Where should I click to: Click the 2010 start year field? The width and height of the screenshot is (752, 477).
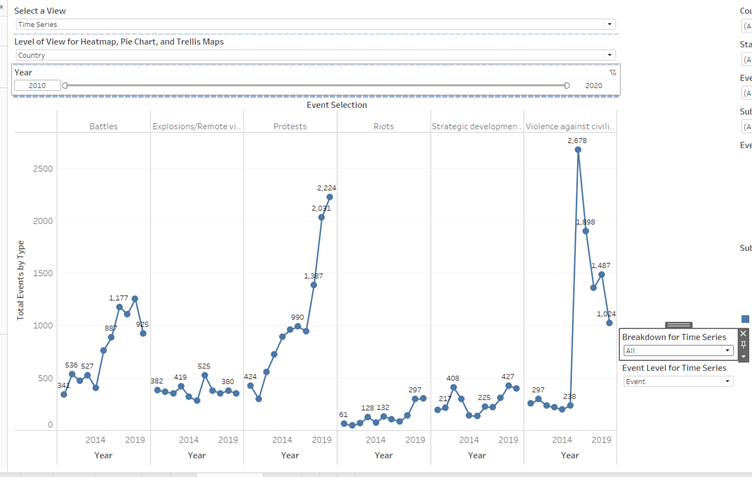(x=37, y=86)
